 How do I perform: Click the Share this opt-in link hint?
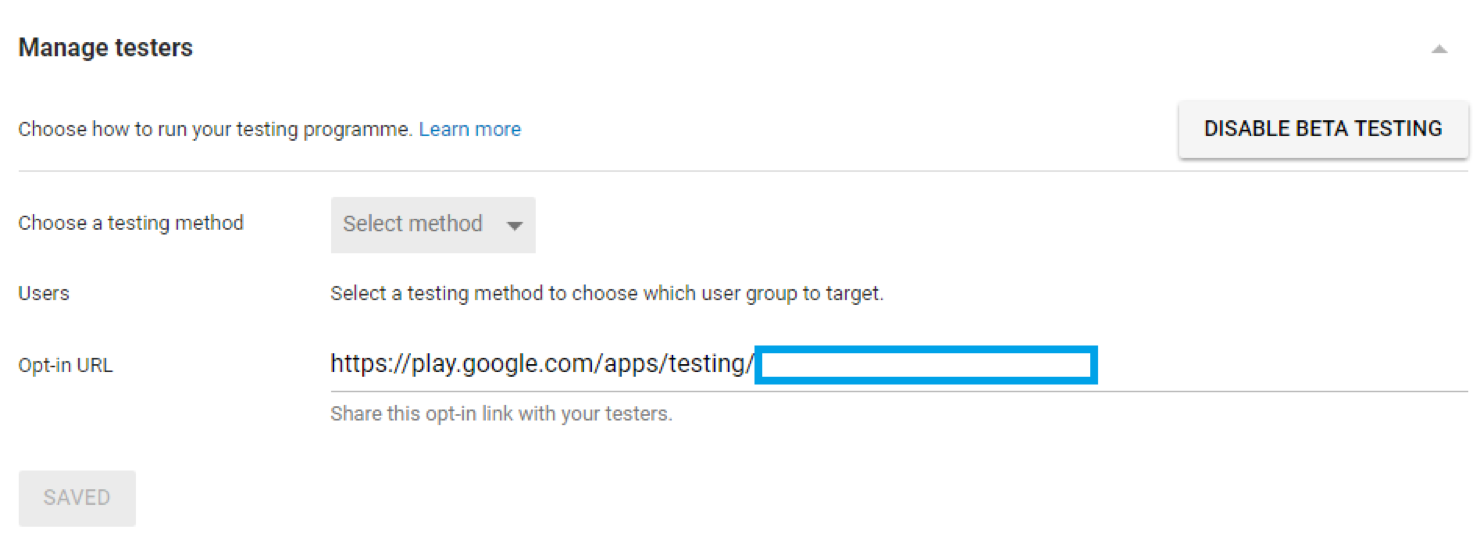pos(501,414)
